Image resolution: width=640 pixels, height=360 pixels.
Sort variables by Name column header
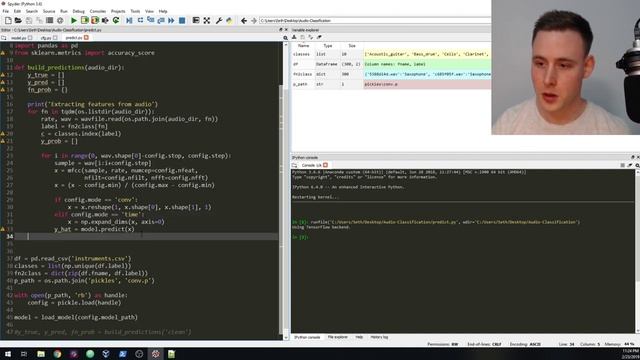[303, 46]
